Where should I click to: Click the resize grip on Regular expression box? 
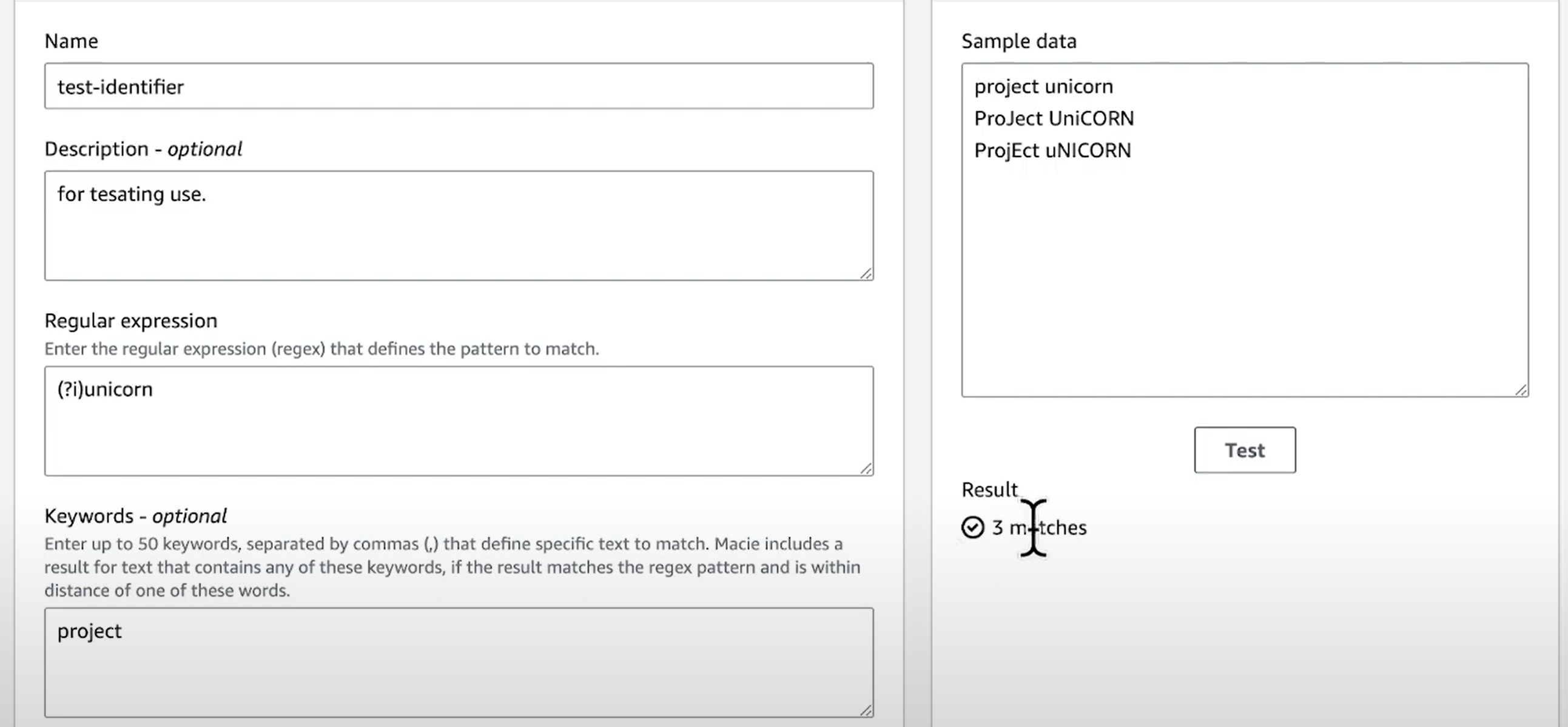866,468
